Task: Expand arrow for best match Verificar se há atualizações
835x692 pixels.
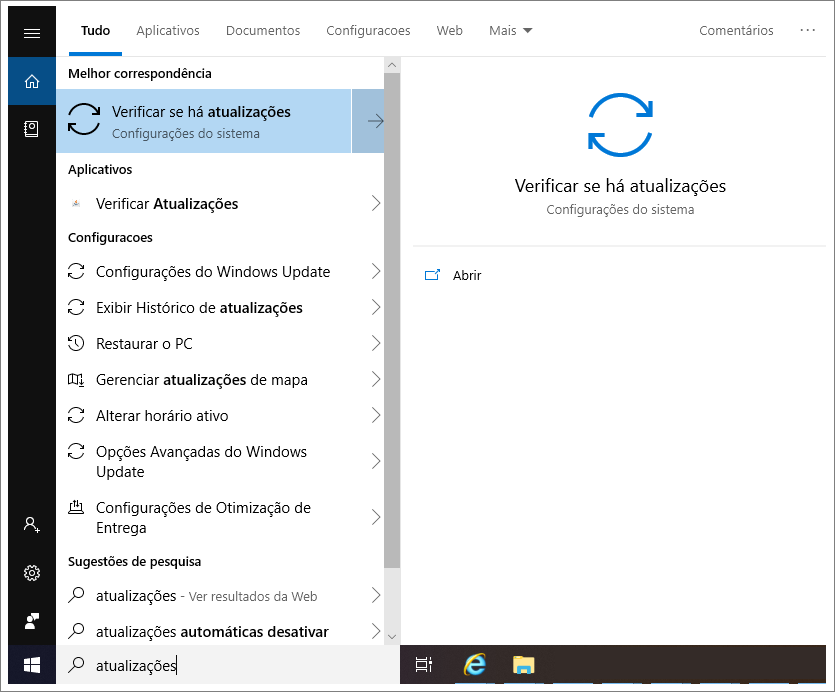Action: tap(368, 121)
